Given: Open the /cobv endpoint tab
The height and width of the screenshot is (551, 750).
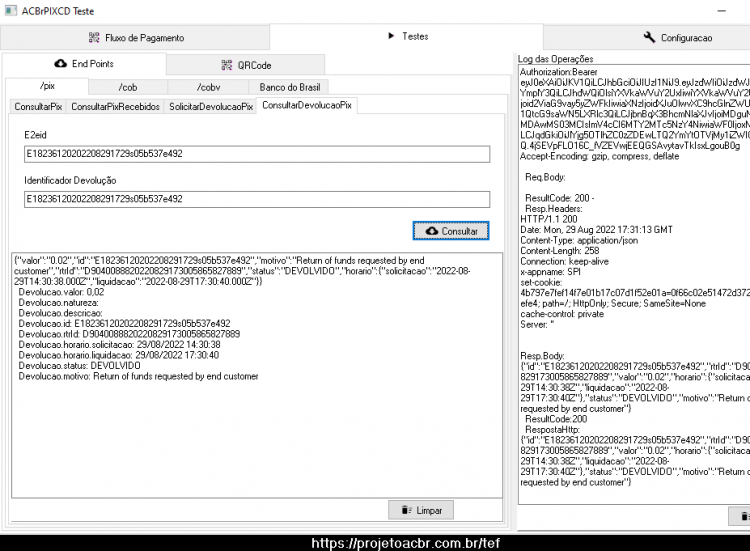Looking at the screenshot, I should tap(209, 88).
